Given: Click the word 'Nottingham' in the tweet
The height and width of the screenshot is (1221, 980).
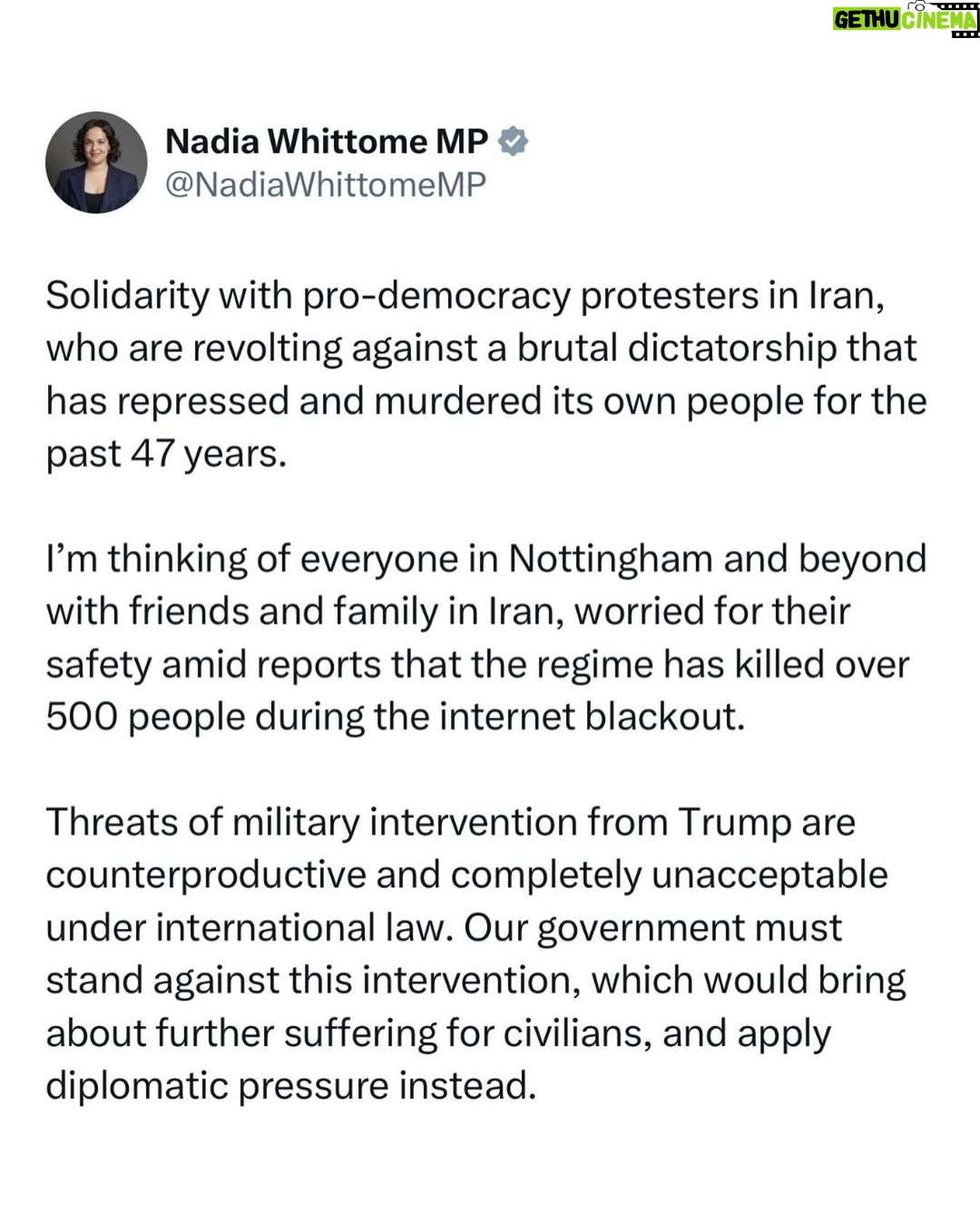Looking at the screenshot, I should (610, 559).
